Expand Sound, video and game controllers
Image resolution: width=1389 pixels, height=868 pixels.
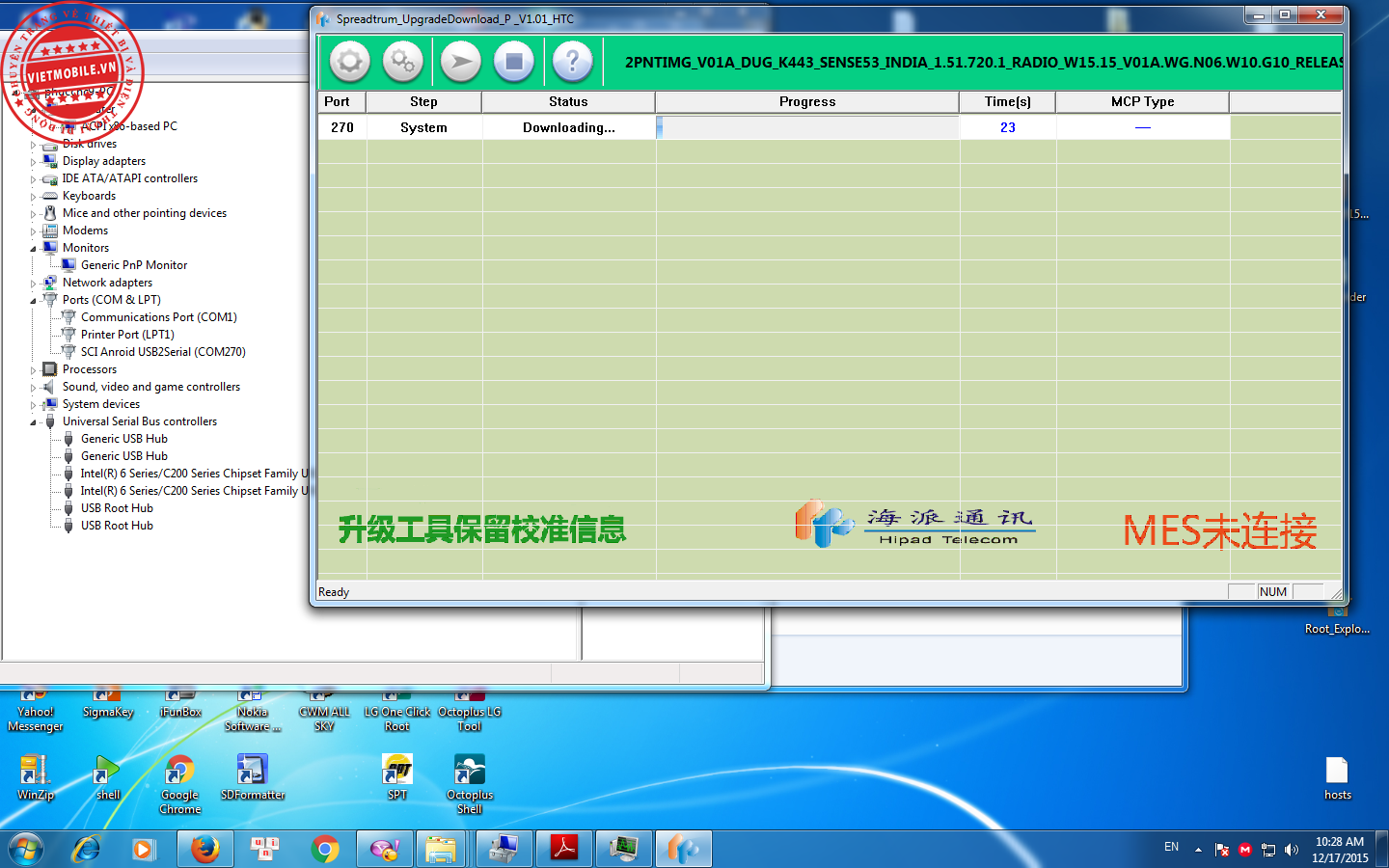(33, 388)
